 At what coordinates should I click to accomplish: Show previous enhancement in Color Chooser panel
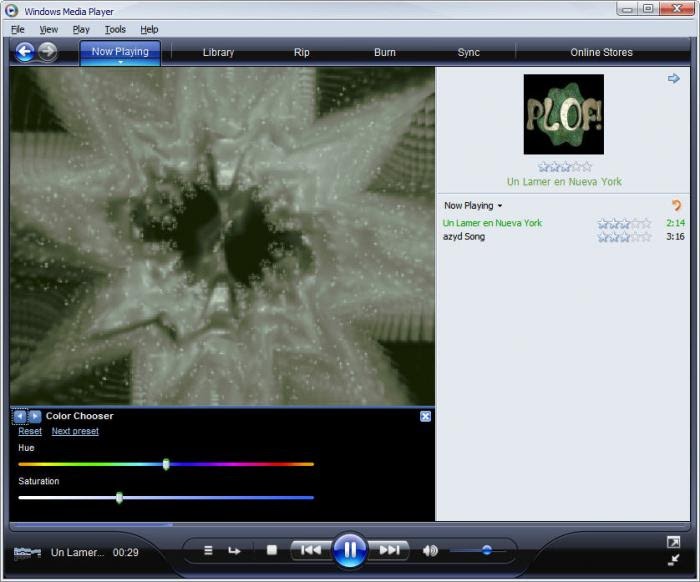click(20, 416)
